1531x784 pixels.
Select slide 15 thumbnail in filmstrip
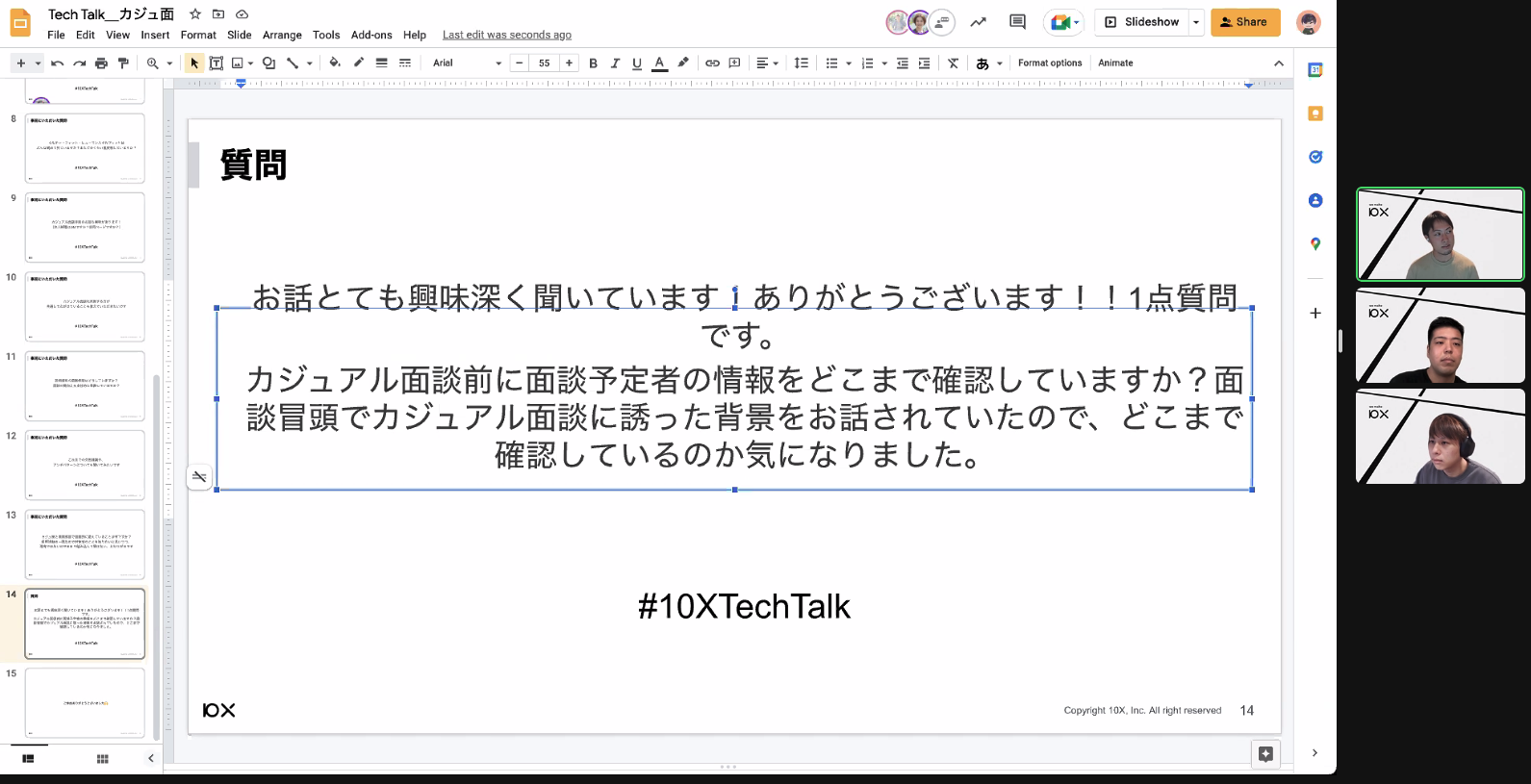85,703
